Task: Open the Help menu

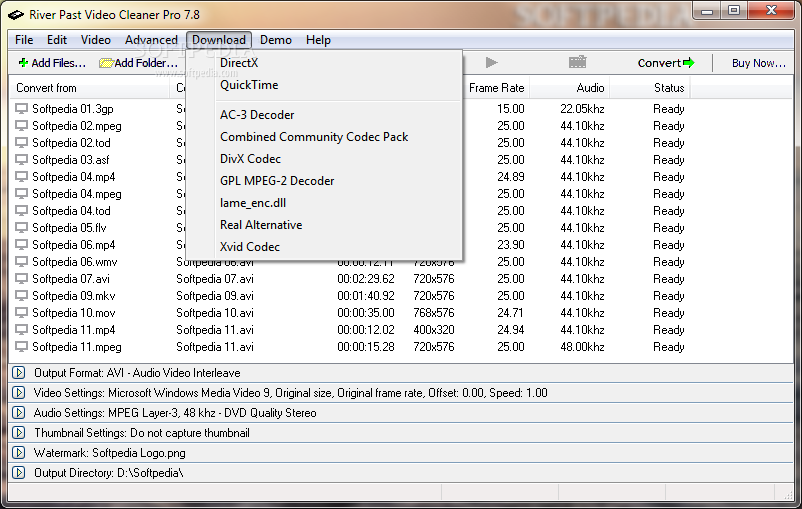Action: (318, 40)
